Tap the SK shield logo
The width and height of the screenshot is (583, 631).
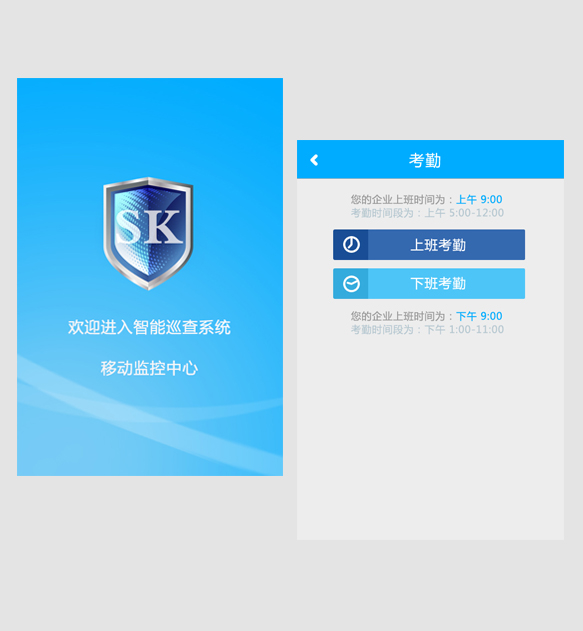(148, 233)
